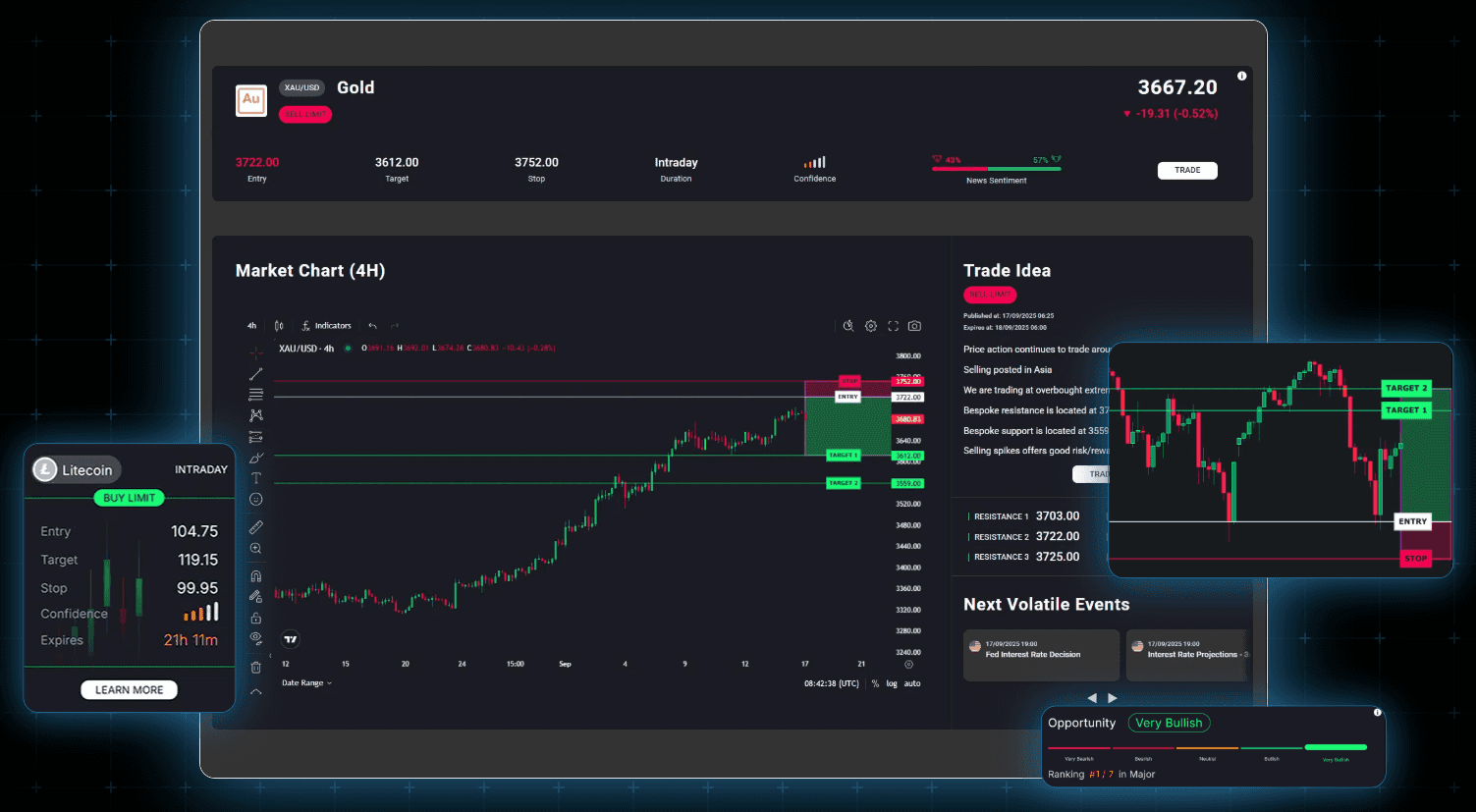Viewport: 1476px width, 812px height.
Task: Toggle auto scale on the chart
Action: coord(912,683)
